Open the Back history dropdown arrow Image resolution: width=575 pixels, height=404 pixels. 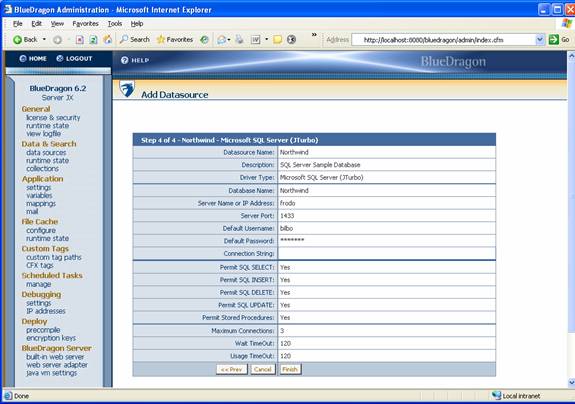[x=44, y=40]
